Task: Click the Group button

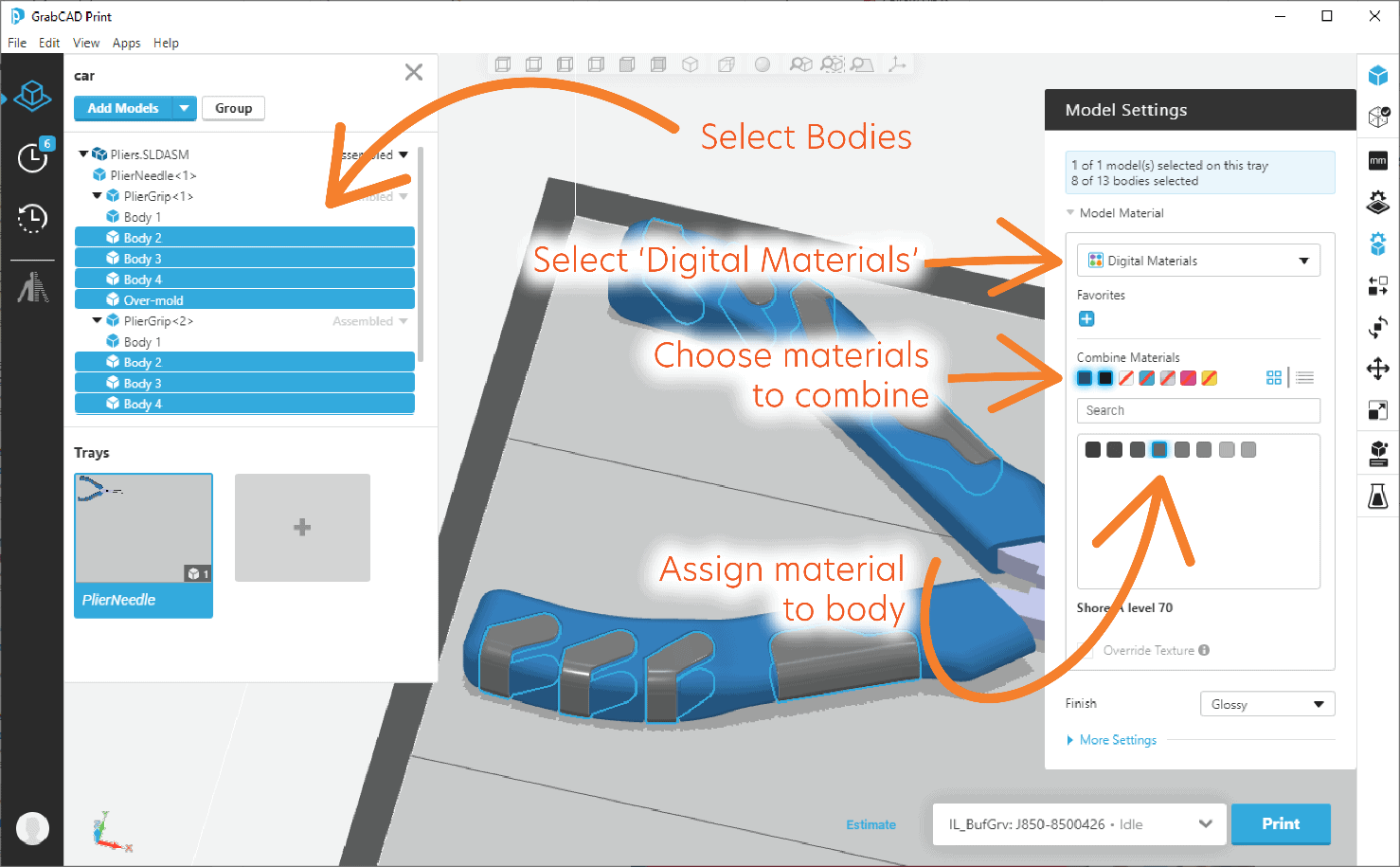Action: click(233, 108)
